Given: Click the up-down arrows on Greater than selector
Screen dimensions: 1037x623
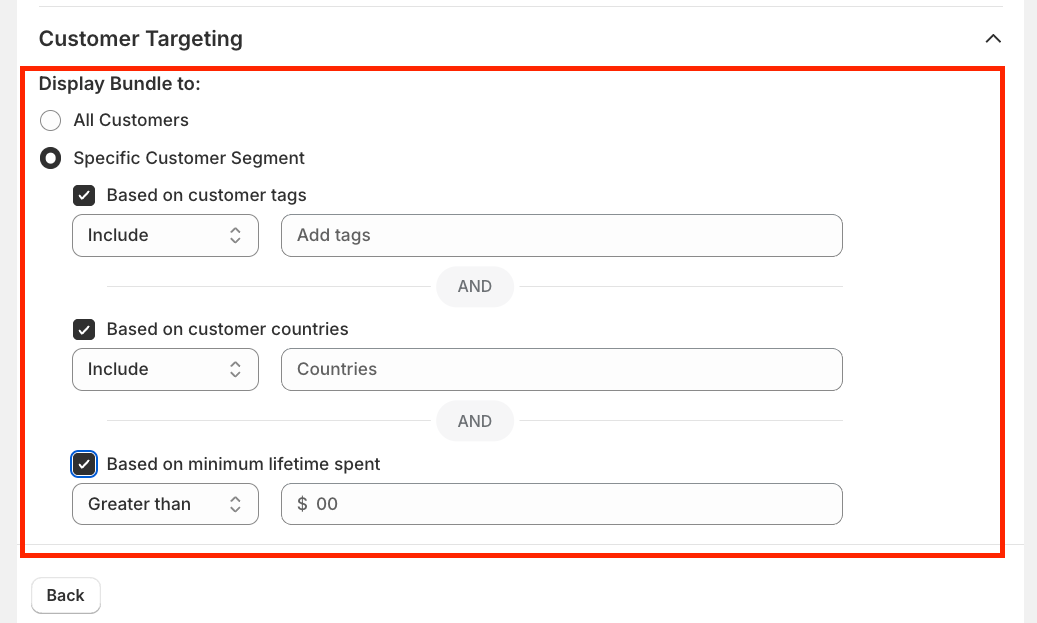Looking at the screenshot, I should 235,504.
